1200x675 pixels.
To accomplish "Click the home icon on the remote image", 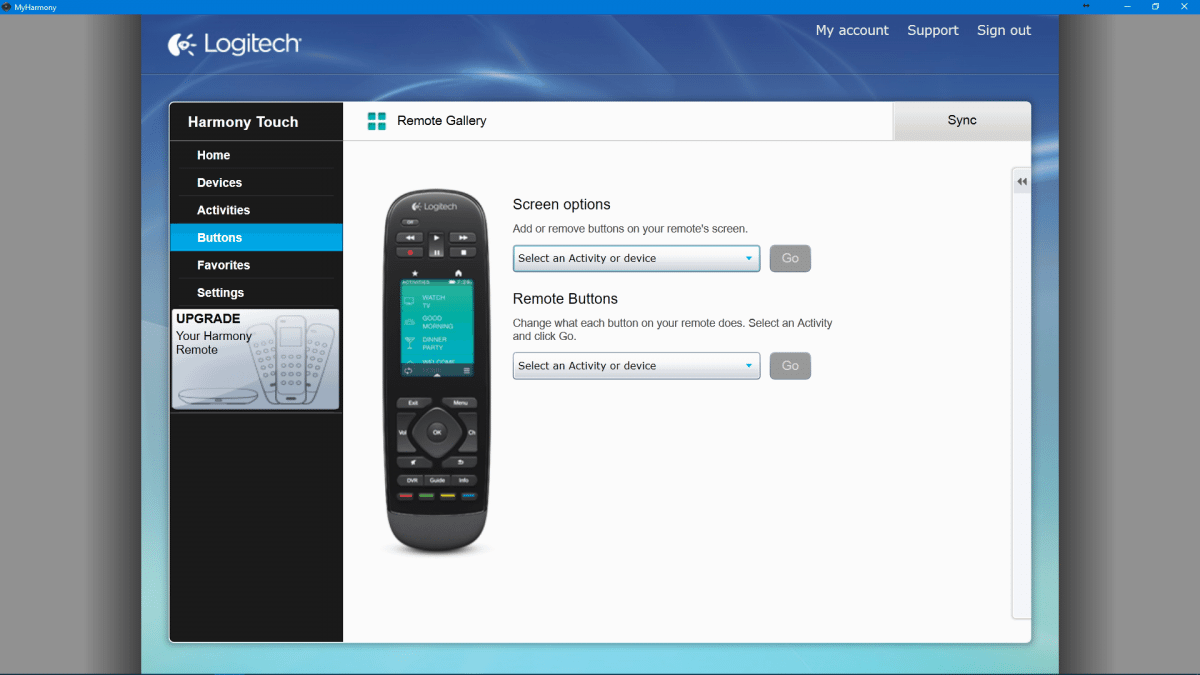I will [458, 273].
